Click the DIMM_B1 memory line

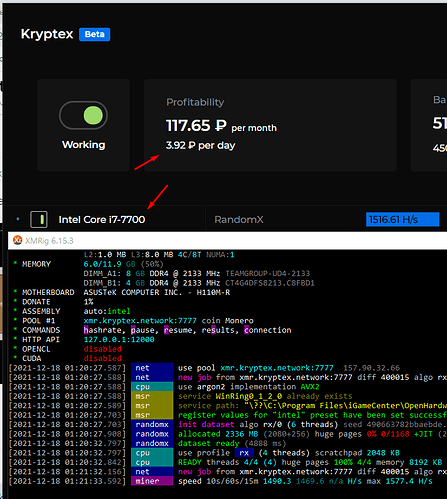[x=199, y=283]
